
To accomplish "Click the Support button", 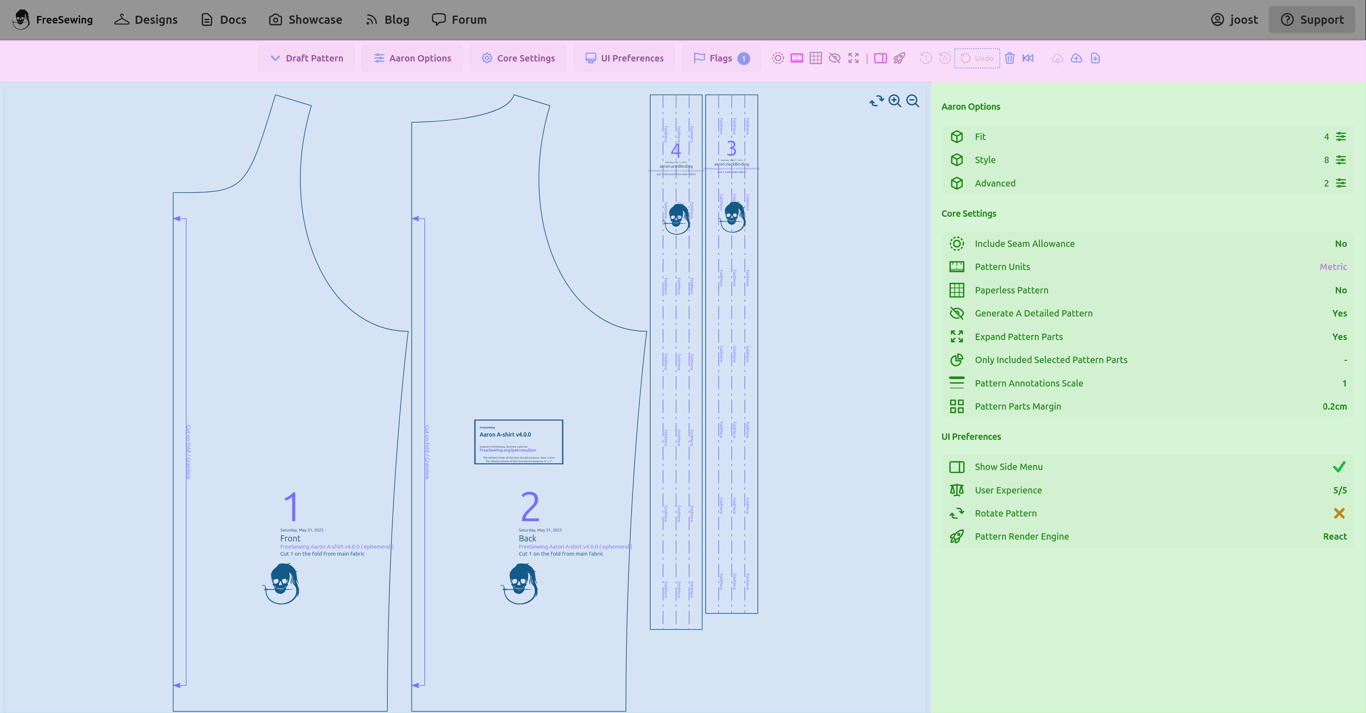I will pyautogui.click(x=1312, y=19).
